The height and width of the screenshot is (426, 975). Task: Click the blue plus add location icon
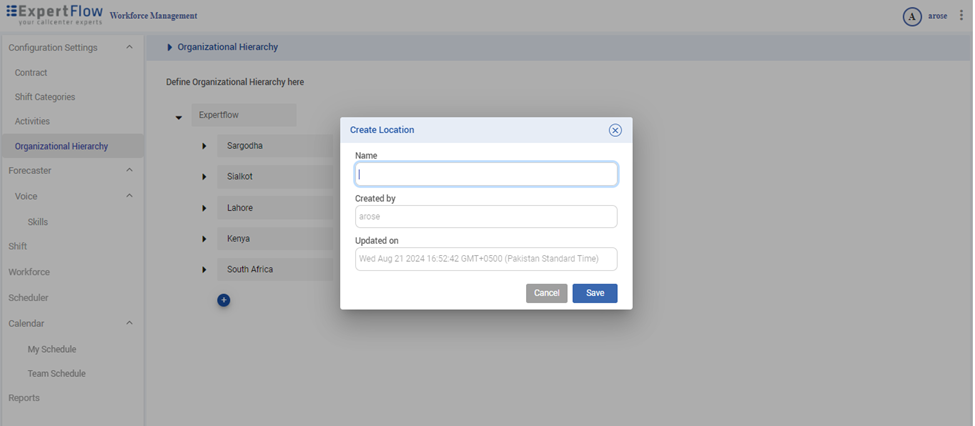[x=223, y=300]
